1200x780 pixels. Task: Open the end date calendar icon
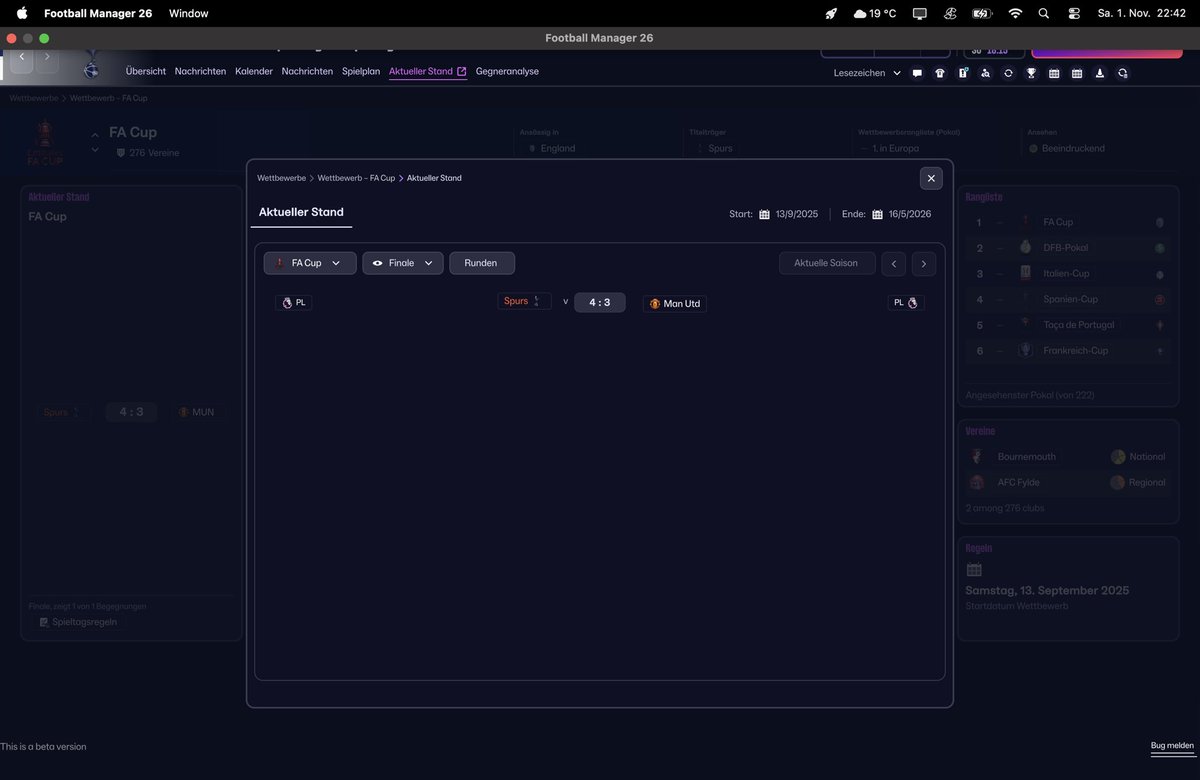click(877, 214)
